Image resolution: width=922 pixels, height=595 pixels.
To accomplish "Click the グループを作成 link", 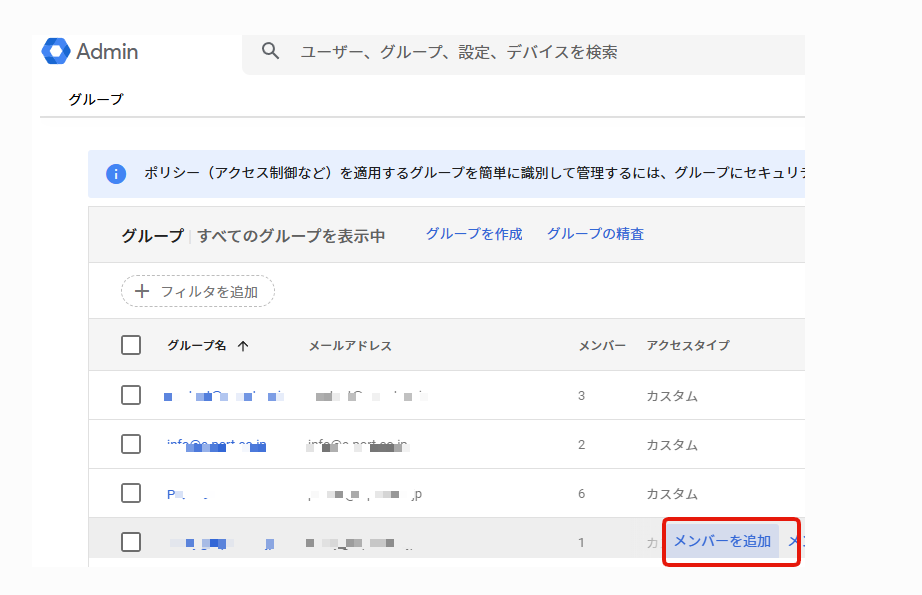I will [474, 234].
